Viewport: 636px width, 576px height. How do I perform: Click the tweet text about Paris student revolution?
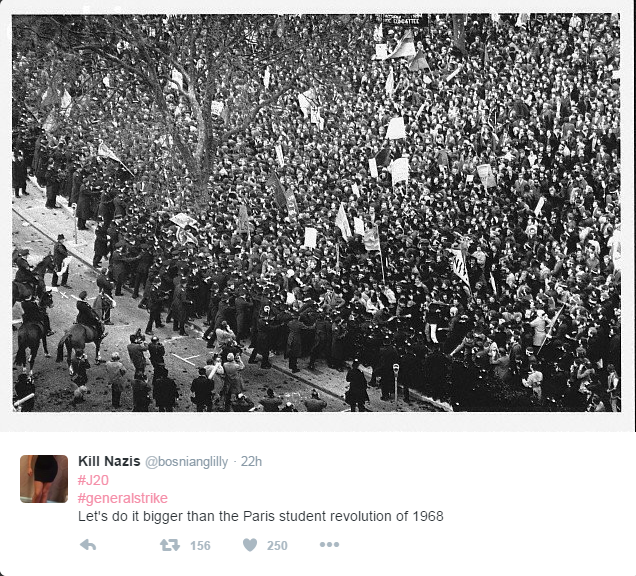point(260,516)
